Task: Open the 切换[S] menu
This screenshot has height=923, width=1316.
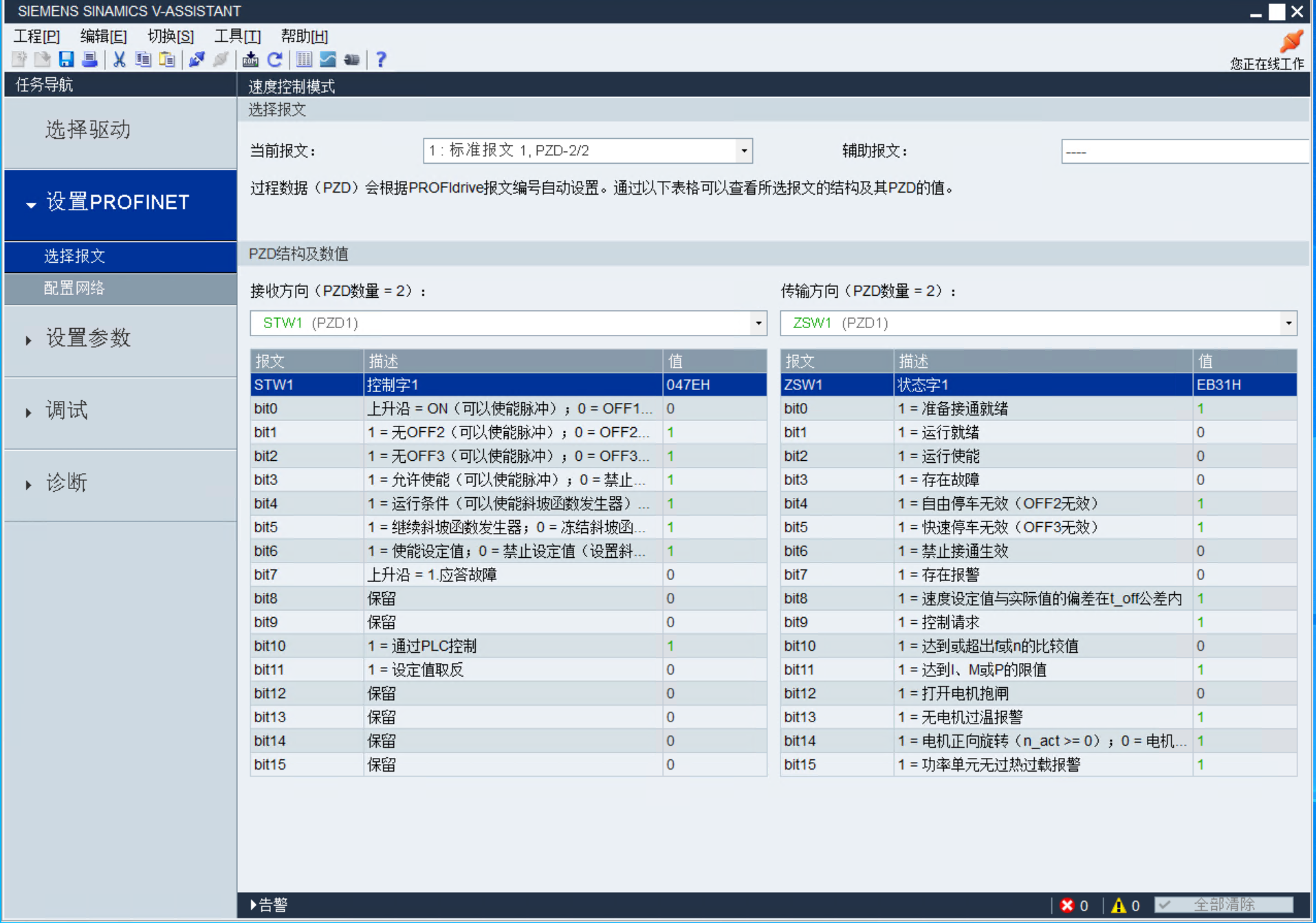Action: point(171,36)
